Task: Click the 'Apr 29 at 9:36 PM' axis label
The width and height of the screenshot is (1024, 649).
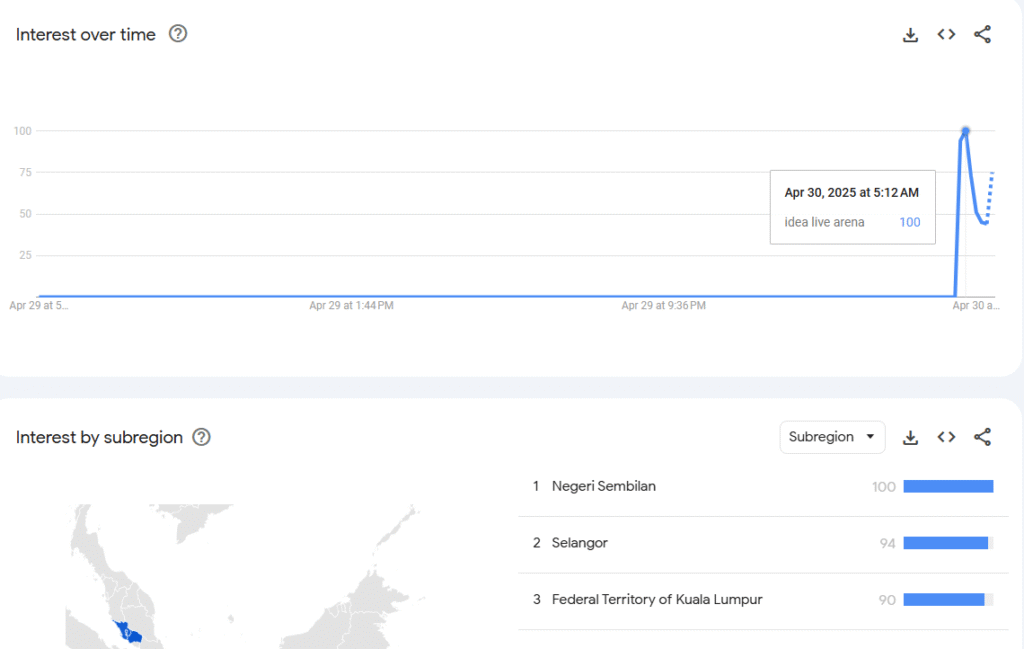Action: 664,306
